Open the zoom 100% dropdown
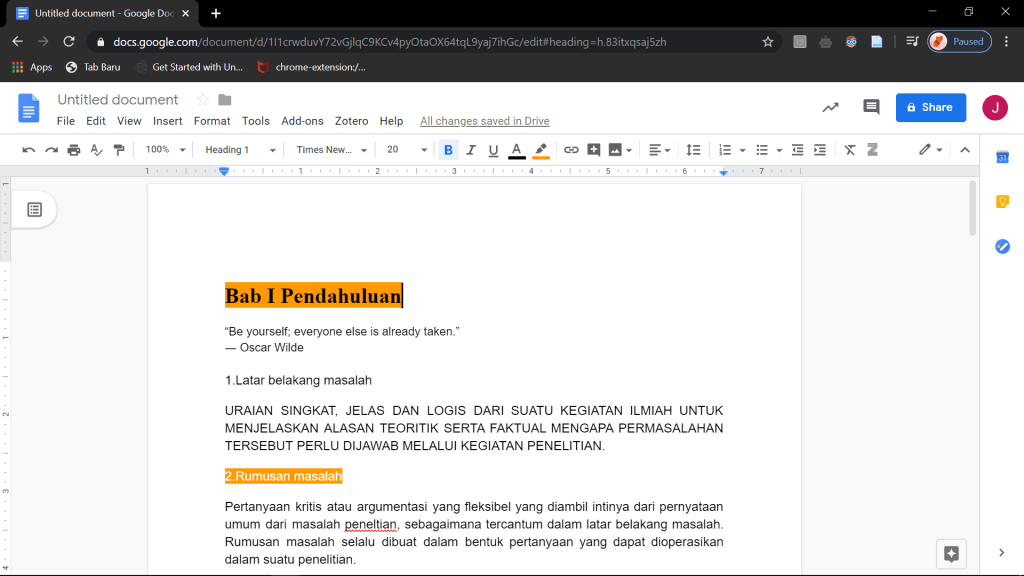1024x576 pixels. tap(165, 150)
